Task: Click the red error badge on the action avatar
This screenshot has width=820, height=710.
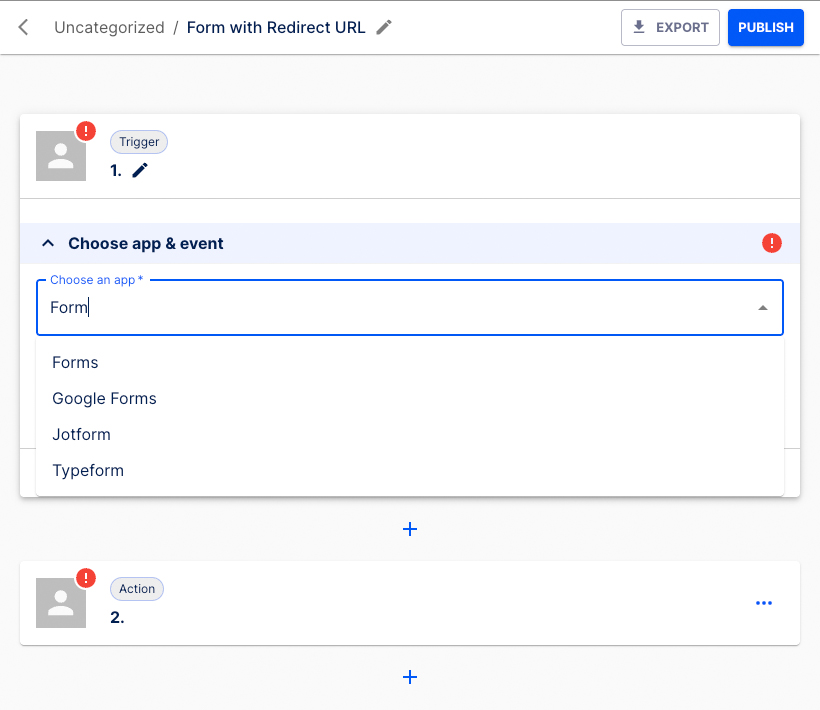Action: [x=86, y=577]
